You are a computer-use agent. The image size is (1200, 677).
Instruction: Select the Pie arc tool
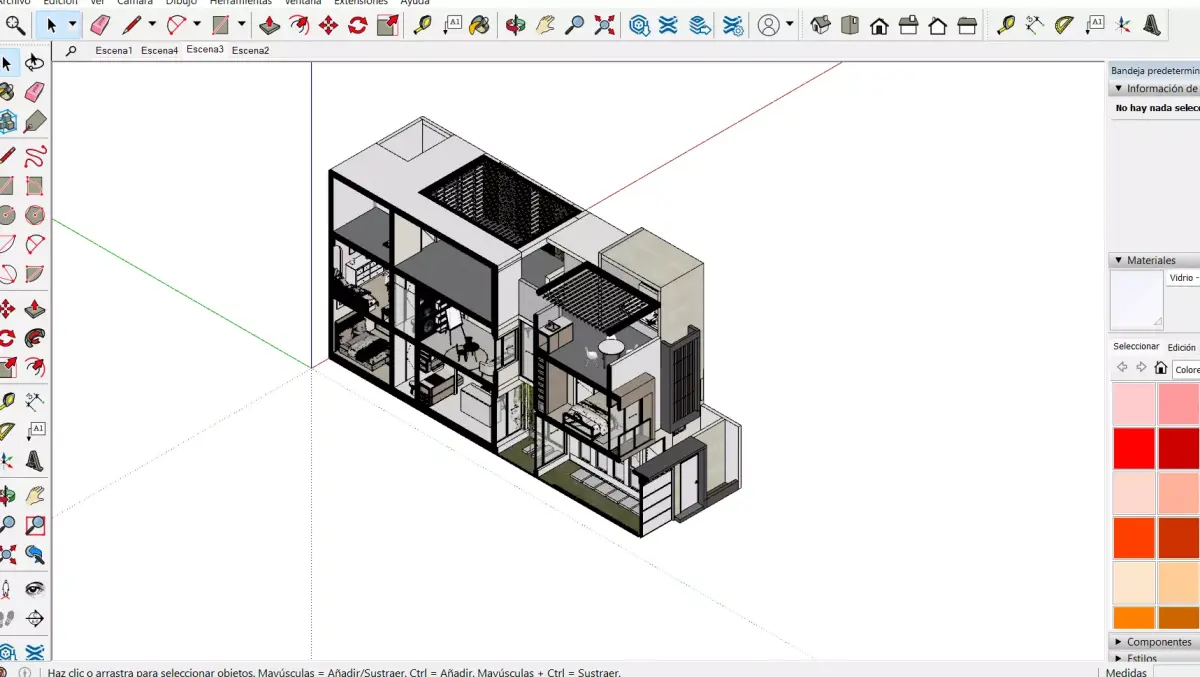[x=35, y=273]
